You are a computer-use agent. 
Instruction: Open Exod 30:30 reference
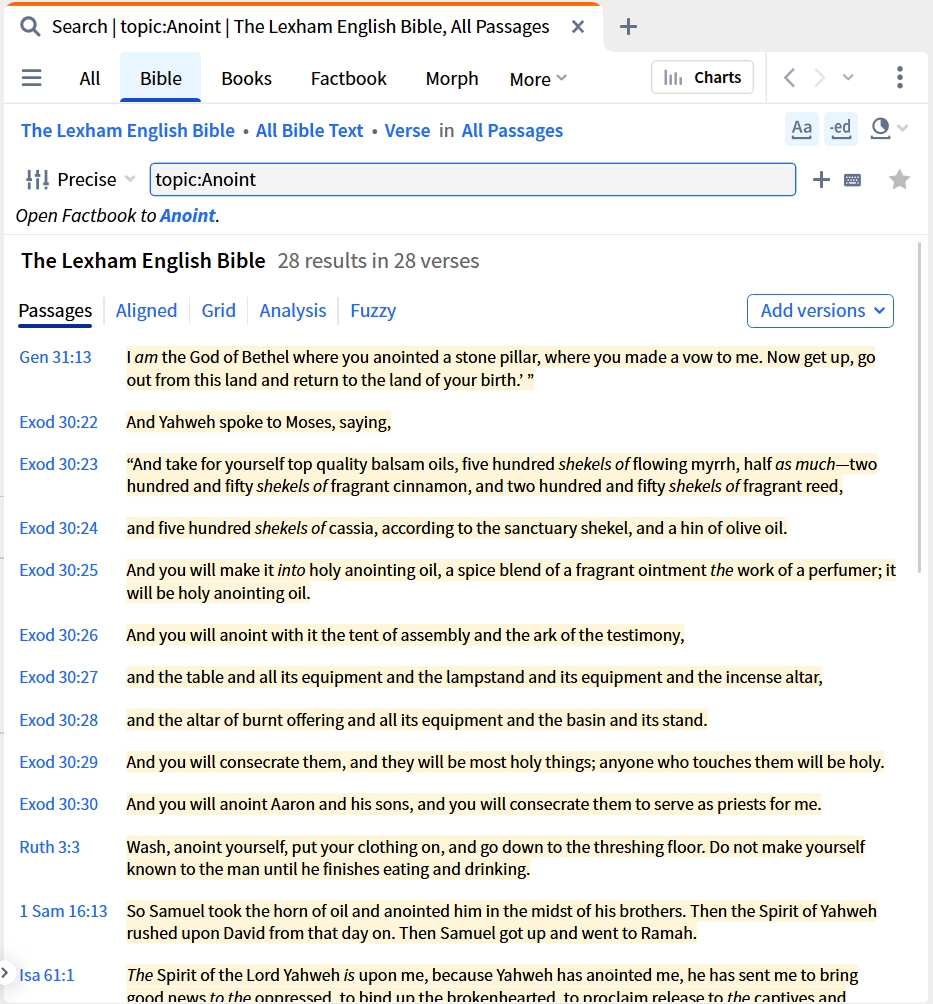pos(58,804)
